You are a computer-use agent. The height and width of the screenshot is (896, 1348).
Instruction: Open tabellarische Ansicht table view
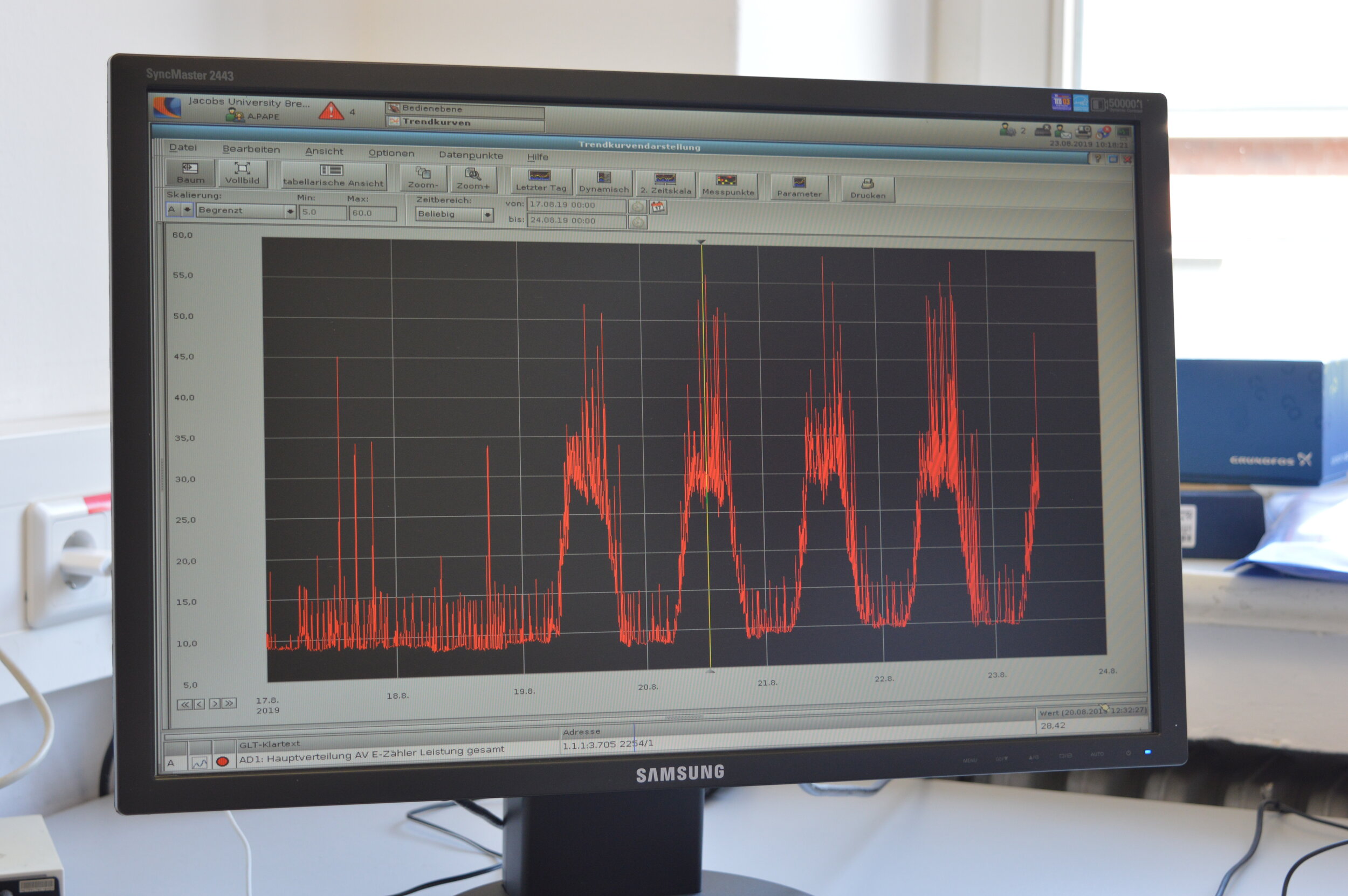(333, 176)
